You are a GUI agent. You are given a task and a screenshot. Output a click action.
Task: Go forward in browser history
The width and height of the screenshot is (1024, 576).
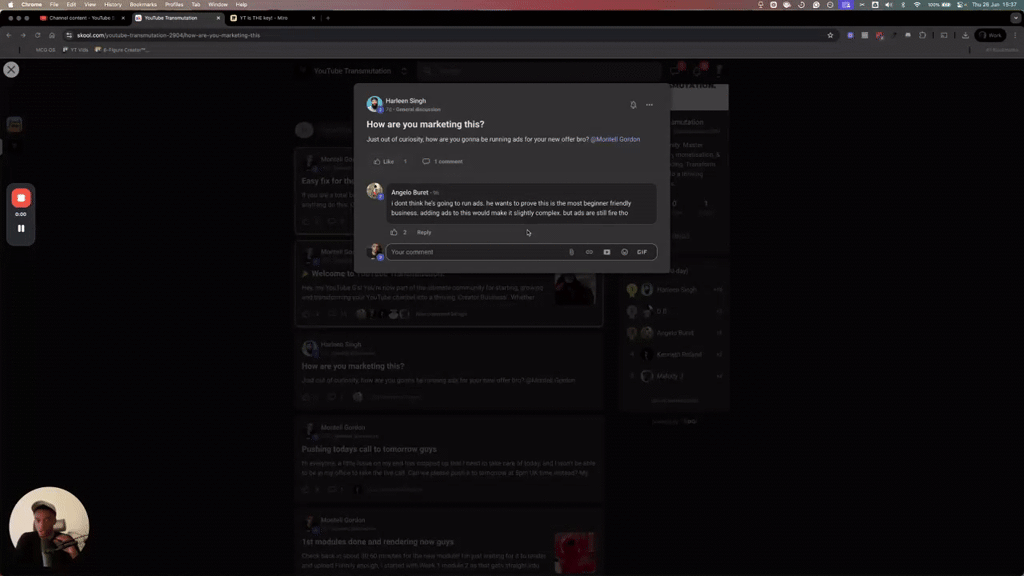coord(23,35)
